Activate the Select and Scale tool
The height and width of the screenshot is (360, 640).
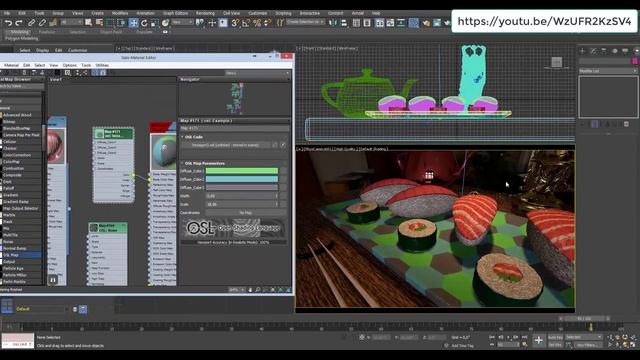click(x=154, y=23)
